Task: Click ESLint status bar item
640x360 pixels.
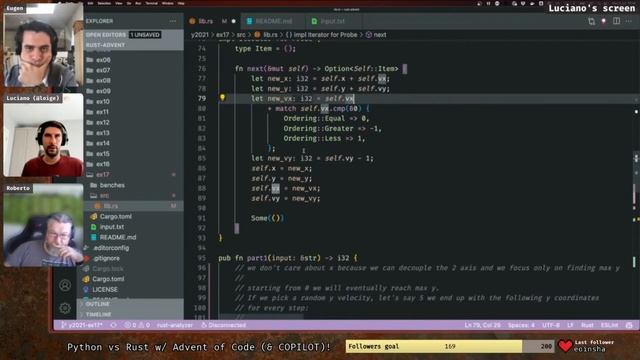Action: pyautogui.click(x=609, y=325)
